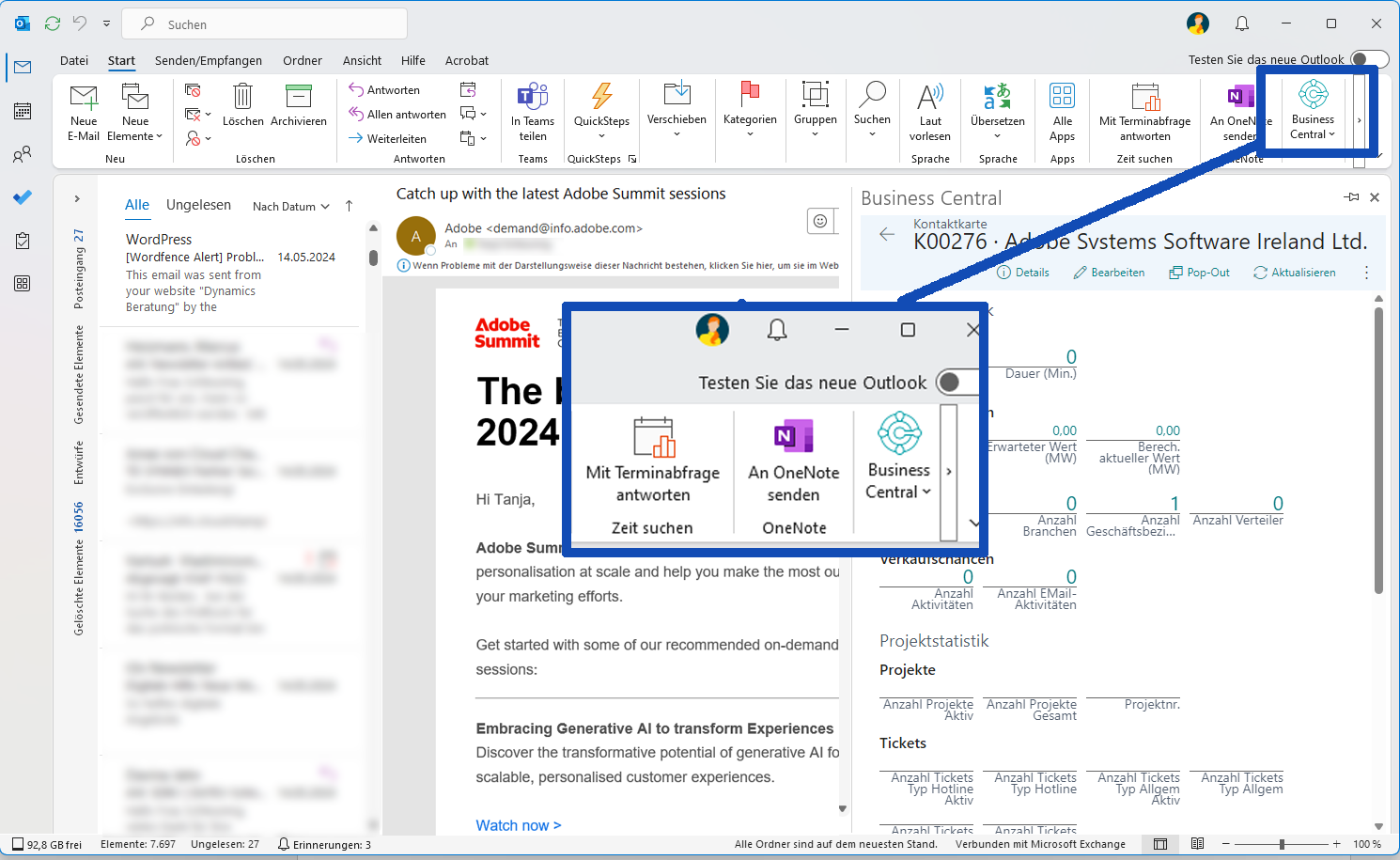Switch to Ansicht tab

pyautogui.click(x=362, y=60)
